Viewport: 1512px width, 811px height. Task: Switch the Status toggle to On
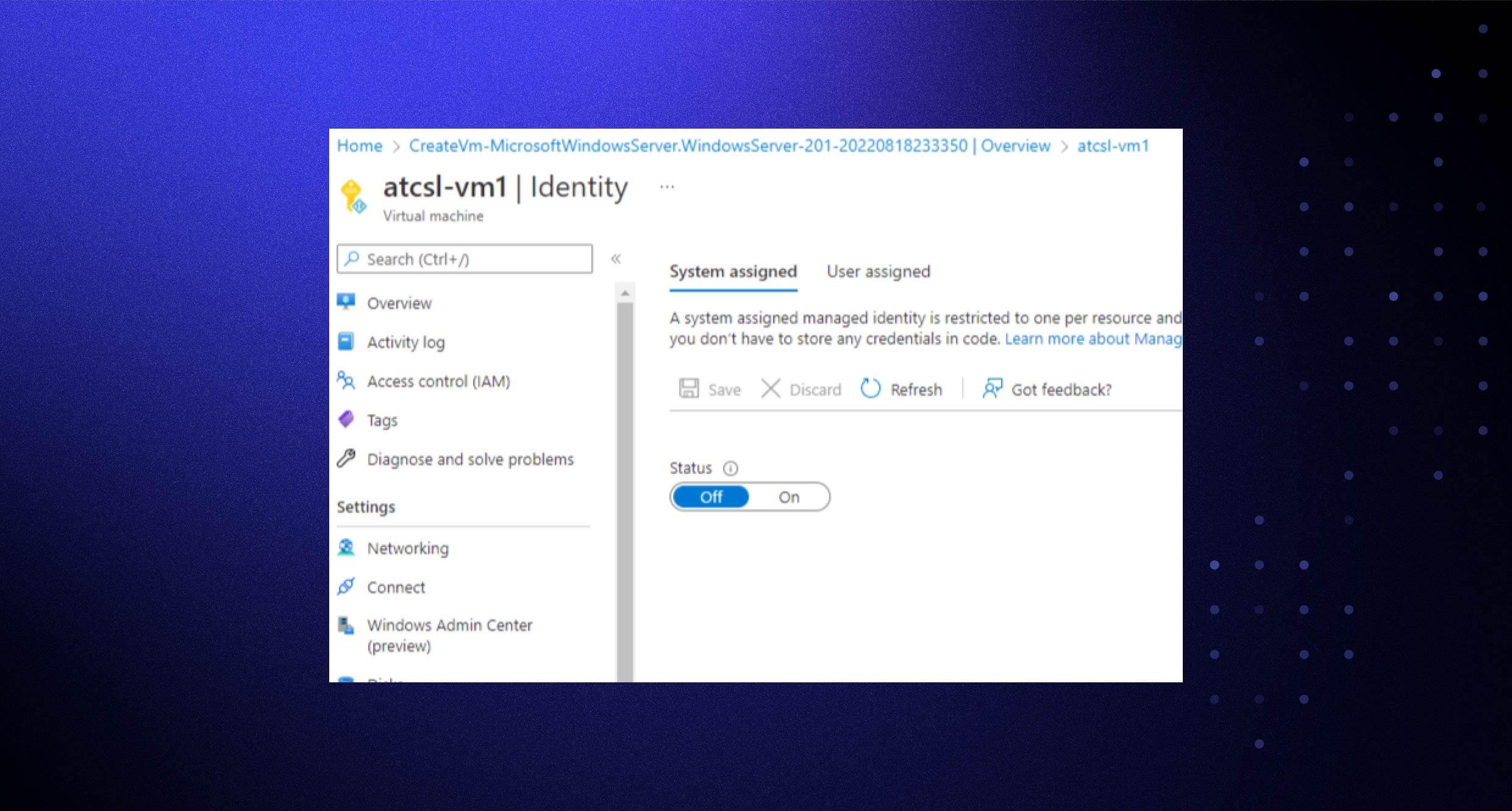click(789, 496)
